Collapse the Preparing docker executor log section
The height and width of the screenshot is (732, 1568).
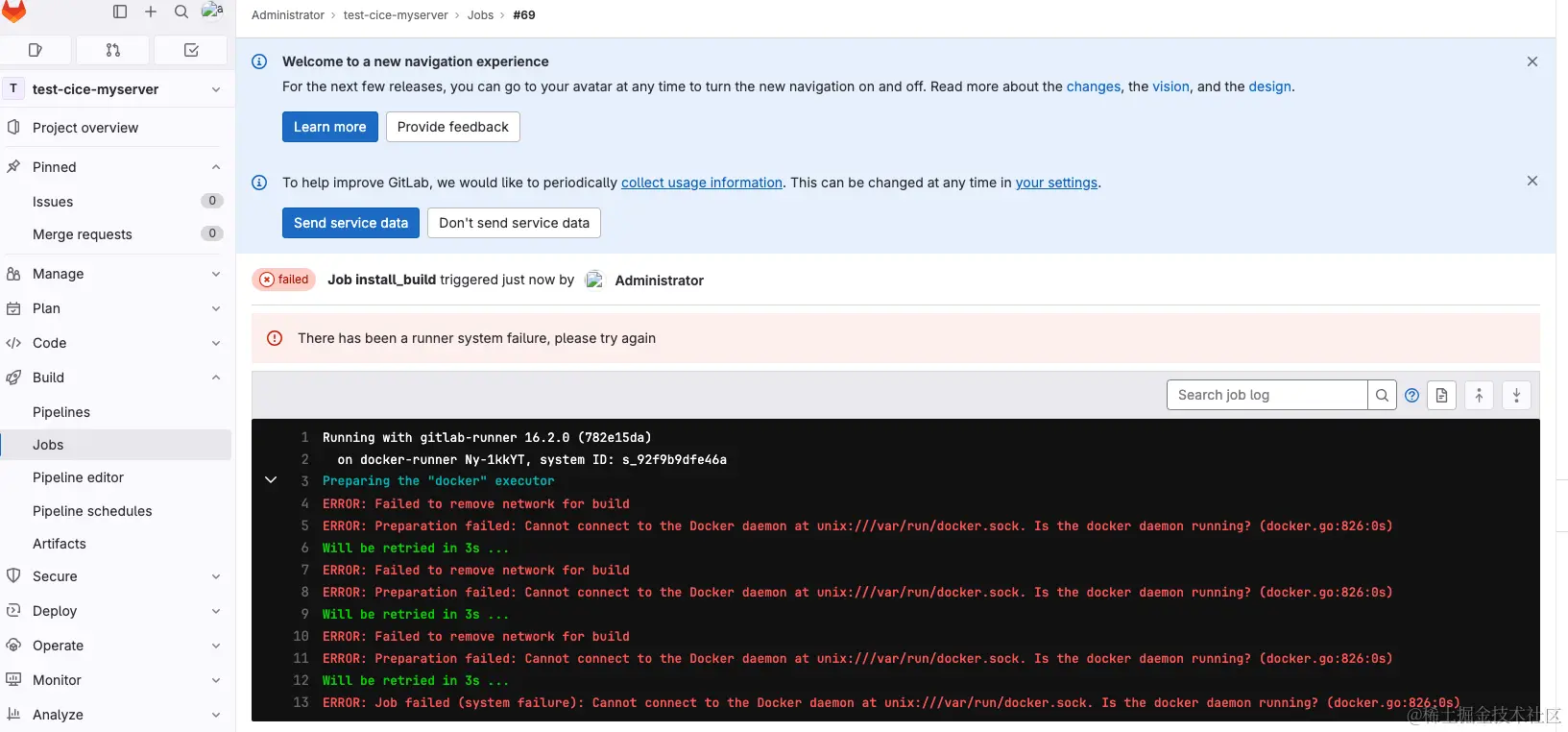tap(271, 480)
